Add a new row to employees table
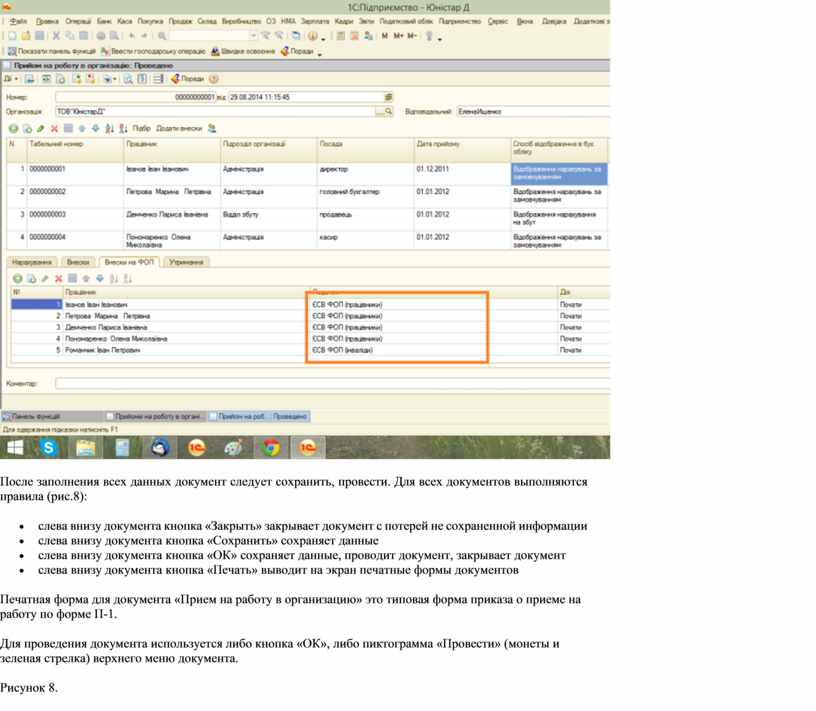Screen dimensions: 816x711 coord(13,129)
